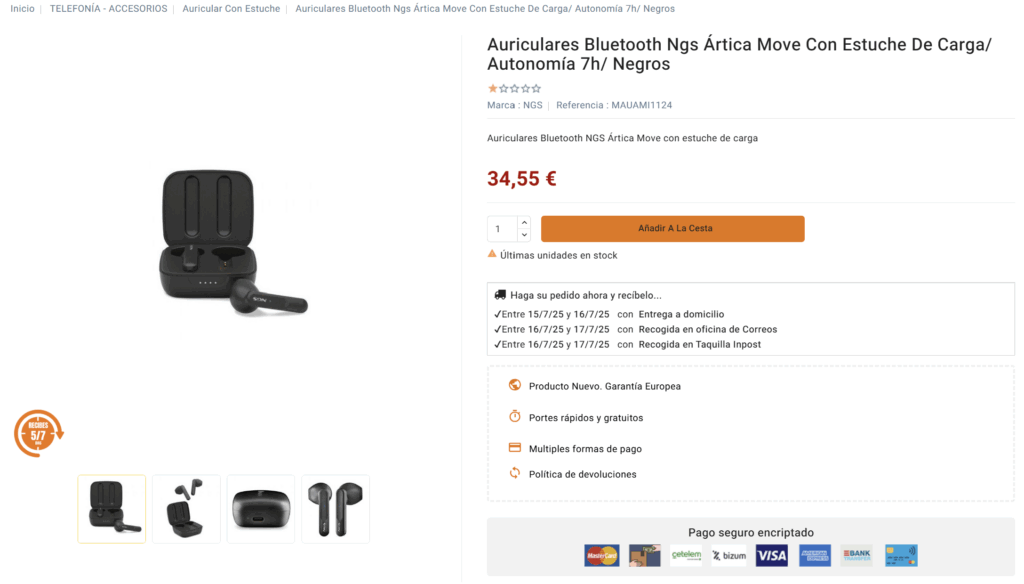
Task: Click the Cetelem payment logo
Action: point(686,556)
